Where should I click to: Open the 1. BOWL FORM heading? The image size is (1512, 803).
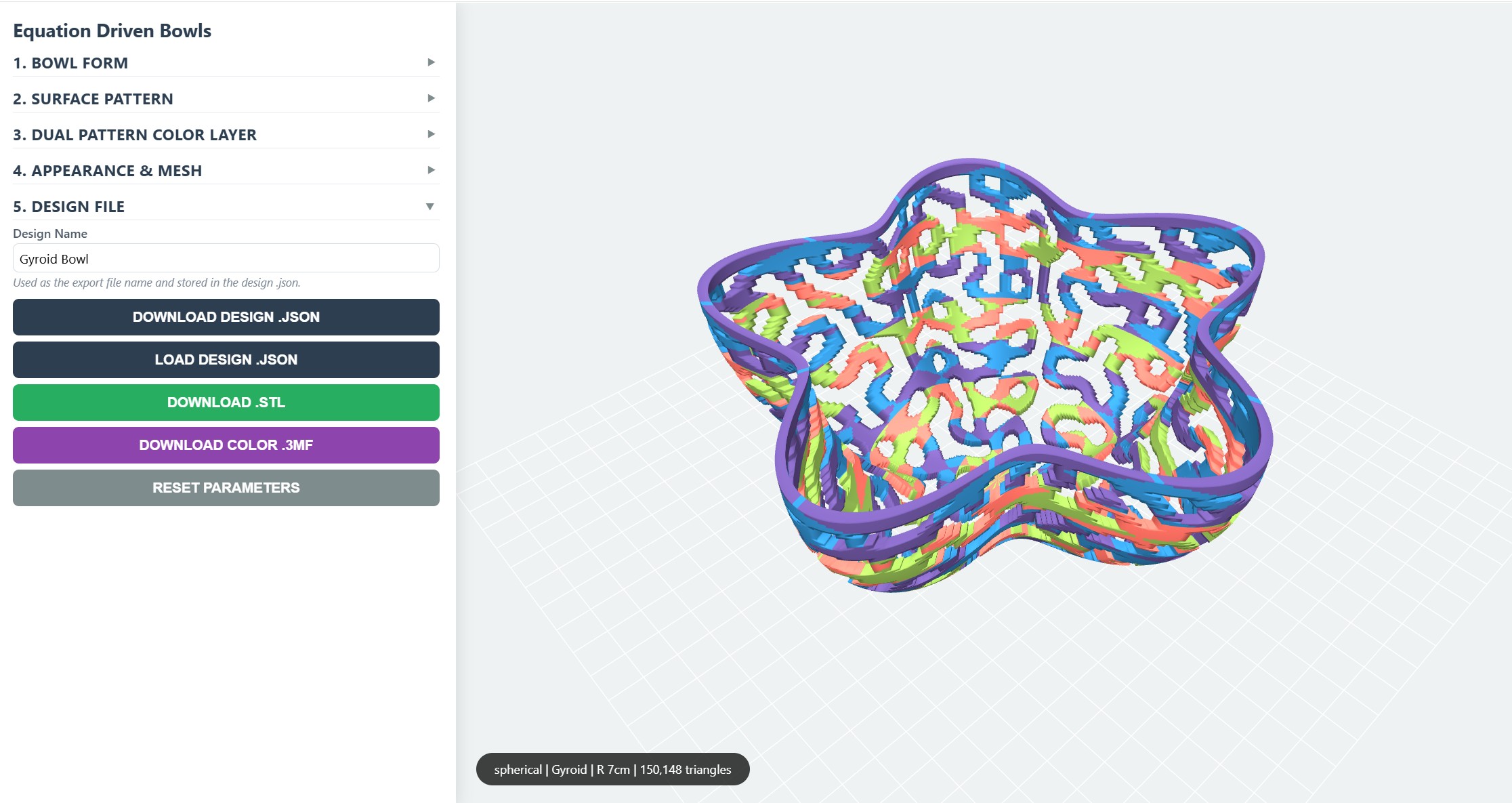70,63
